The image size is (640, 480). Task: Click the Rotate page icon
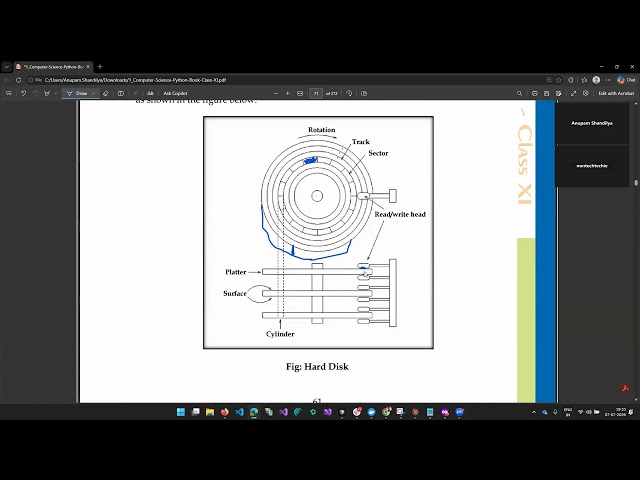tap(349, 93)
